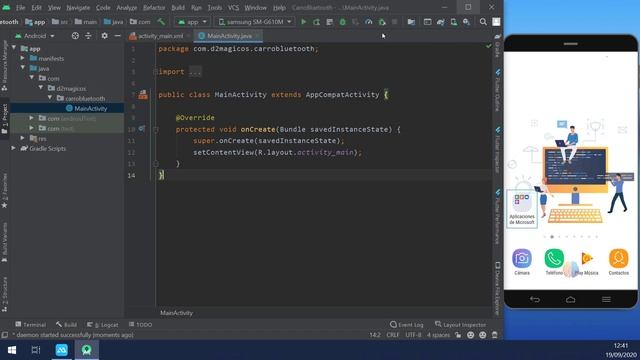Open the Refactor menu
This screenshot has height=360, width=640.
pos(154,7)
